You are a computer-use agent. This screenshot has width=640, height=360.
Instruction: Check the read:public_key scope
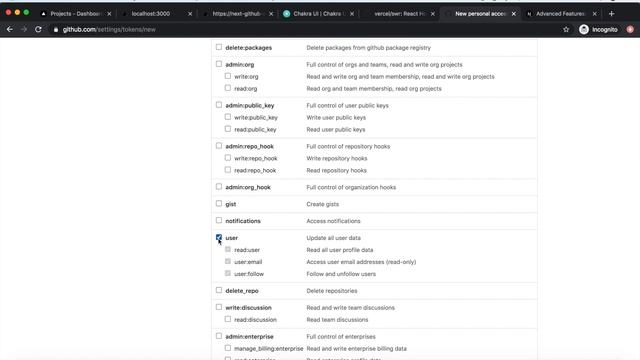click(228, 129)
